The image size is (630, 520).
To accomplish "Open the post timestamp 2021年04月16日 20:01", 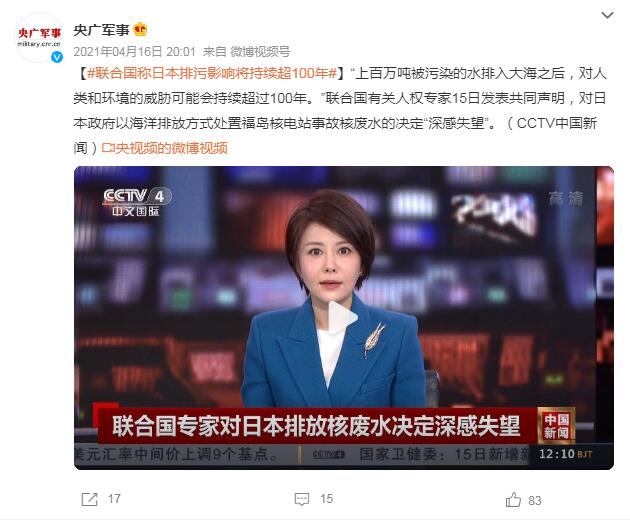I will [134, 51].
